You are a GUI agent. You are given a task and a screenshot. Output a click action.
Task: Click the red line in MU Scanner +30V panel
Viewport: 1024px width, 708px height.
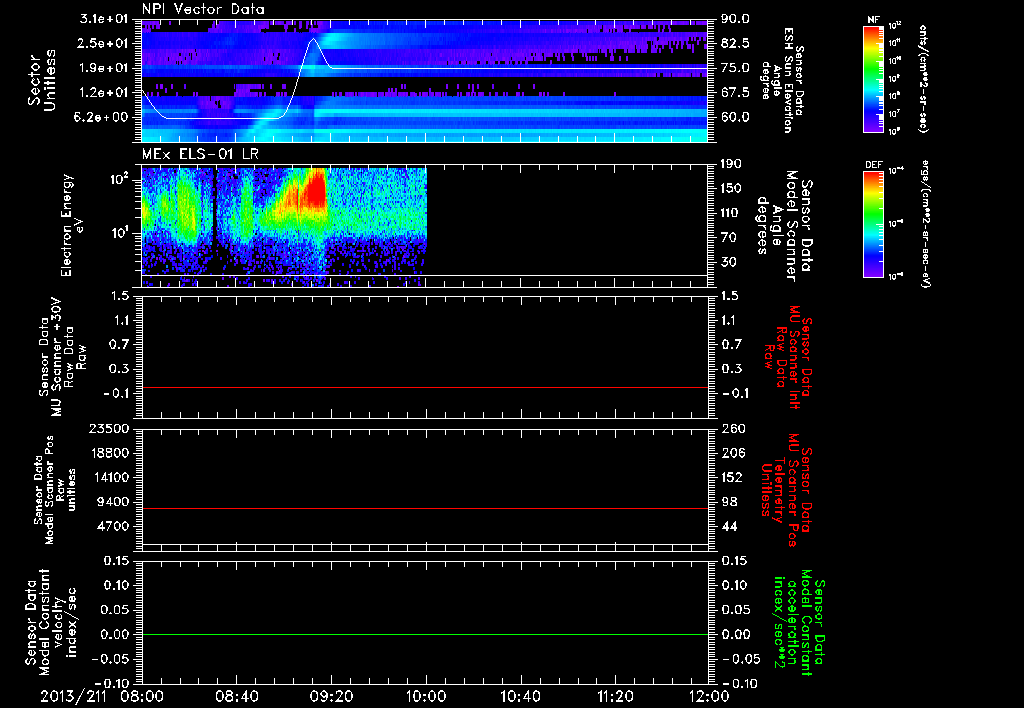click(x=424, y=387)
